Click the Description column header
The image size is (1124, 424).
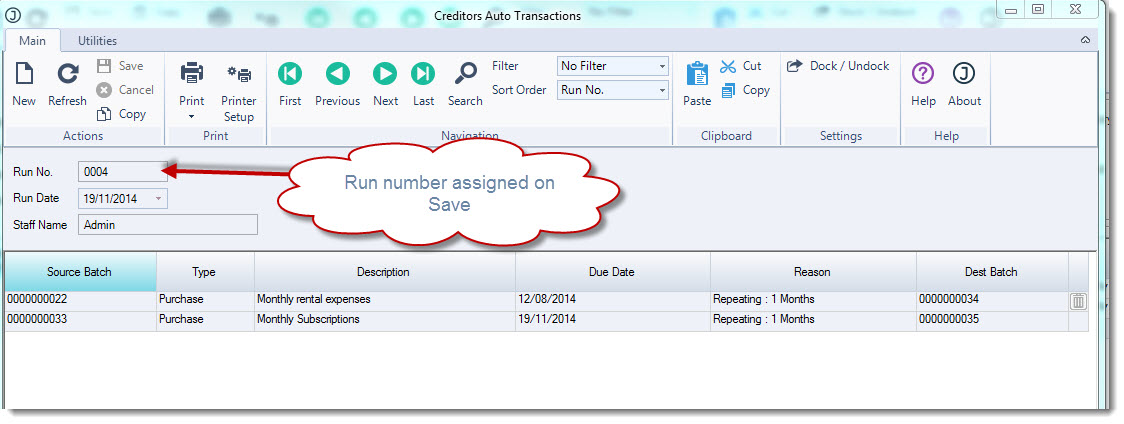click(384, 272)
